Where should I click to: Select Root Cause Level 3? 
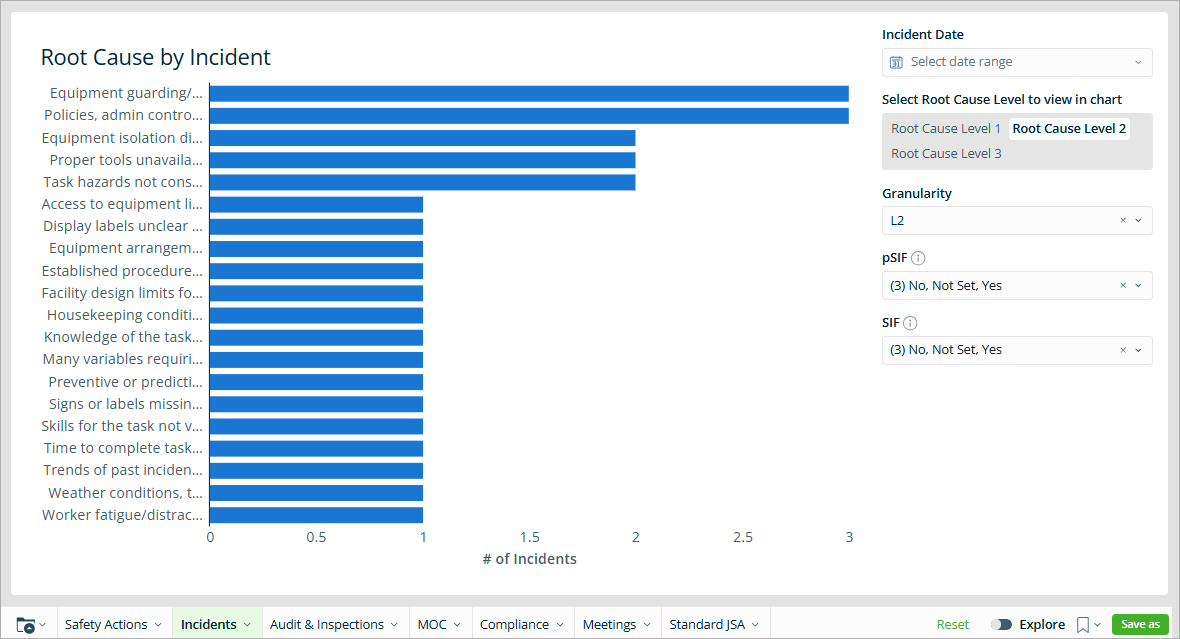pyautogui.click(x=946, y=153)
